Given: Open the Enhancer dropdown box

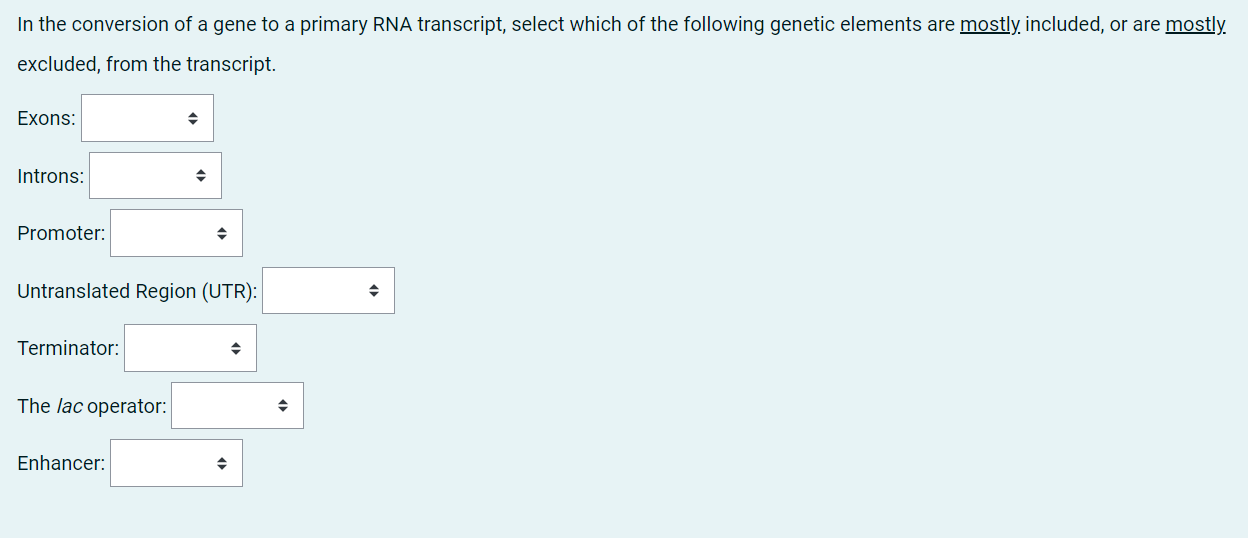Looking at the screenshot, I should [x=176, y=463].
